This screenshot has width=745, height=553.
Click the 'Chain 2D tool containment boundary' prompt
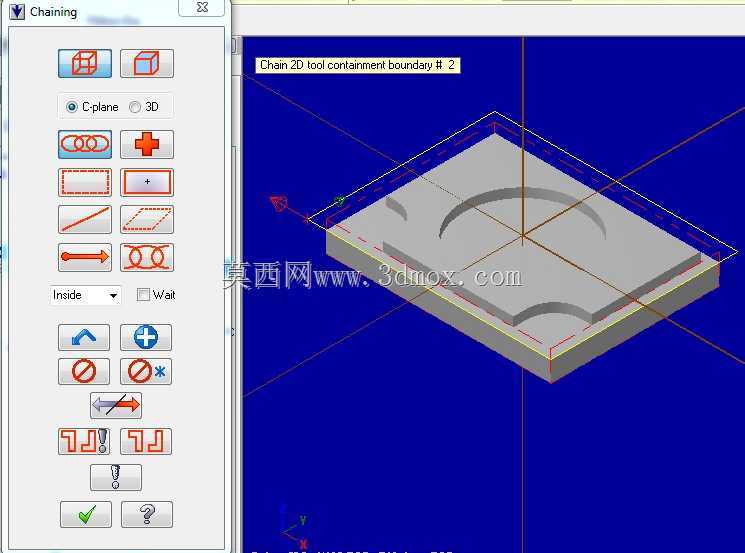click(358, 65)
